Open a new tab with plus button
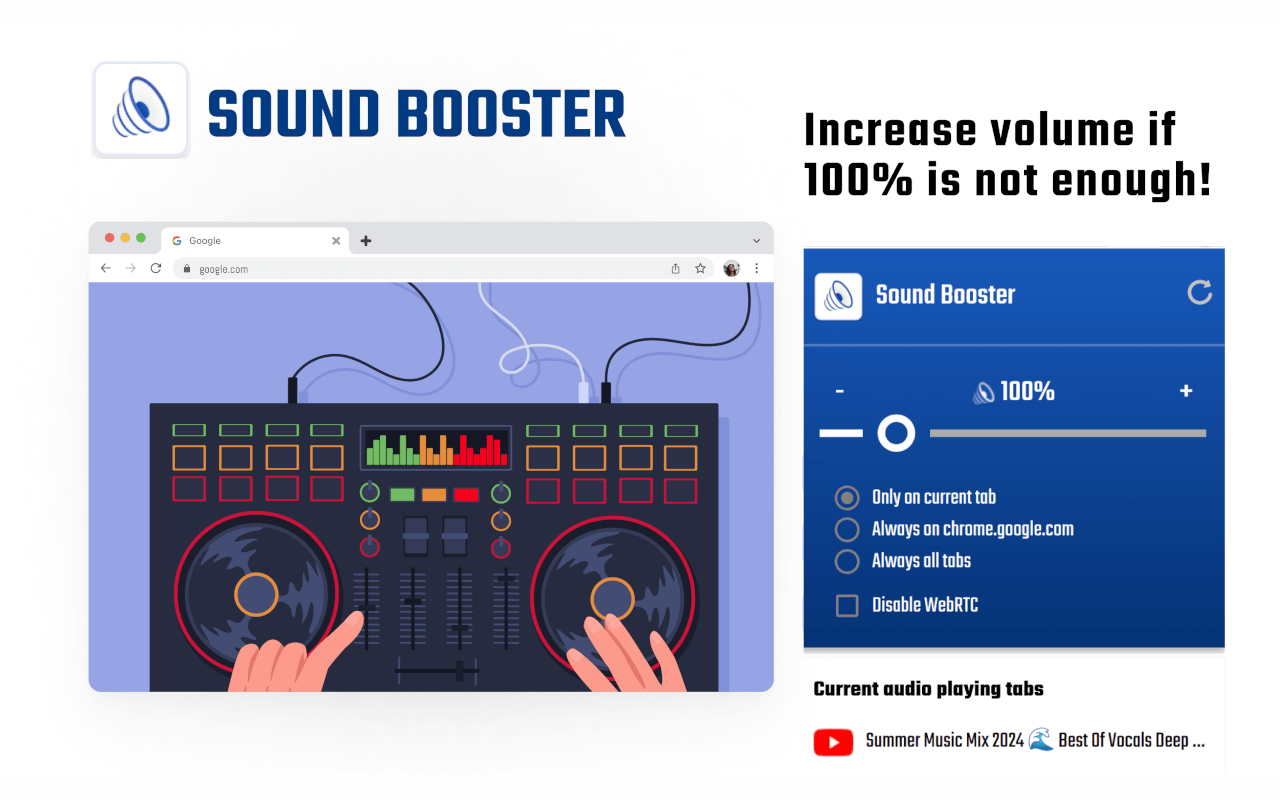 366,241
